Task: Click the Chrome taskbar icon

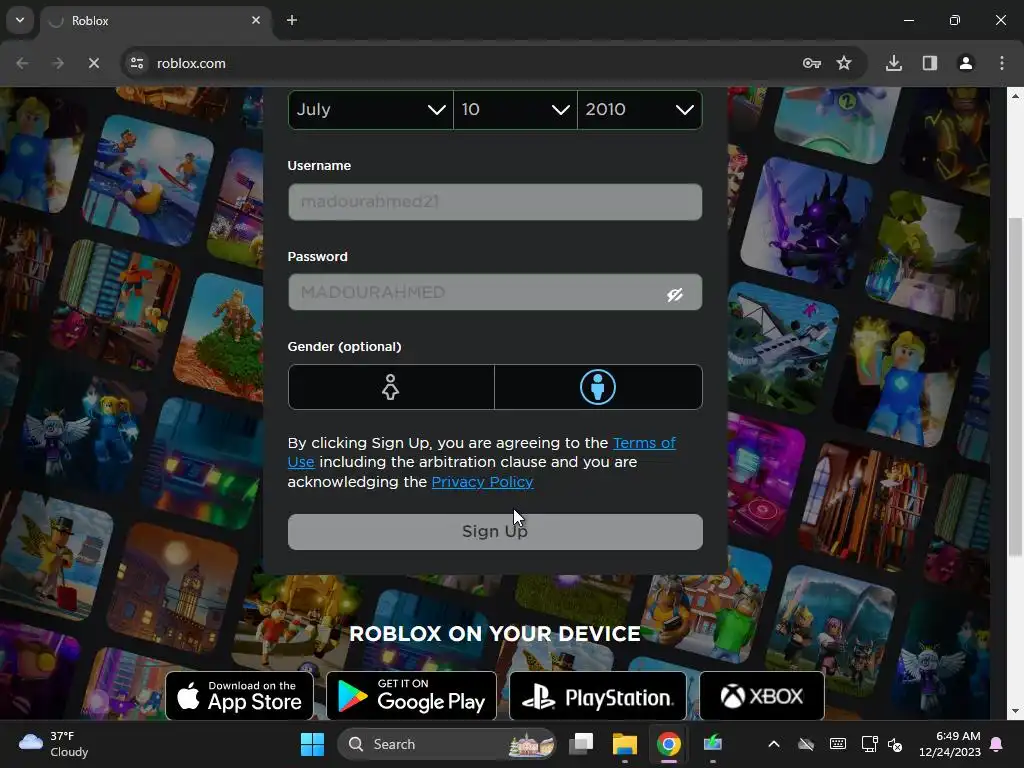Action: [x=669, y=744]
